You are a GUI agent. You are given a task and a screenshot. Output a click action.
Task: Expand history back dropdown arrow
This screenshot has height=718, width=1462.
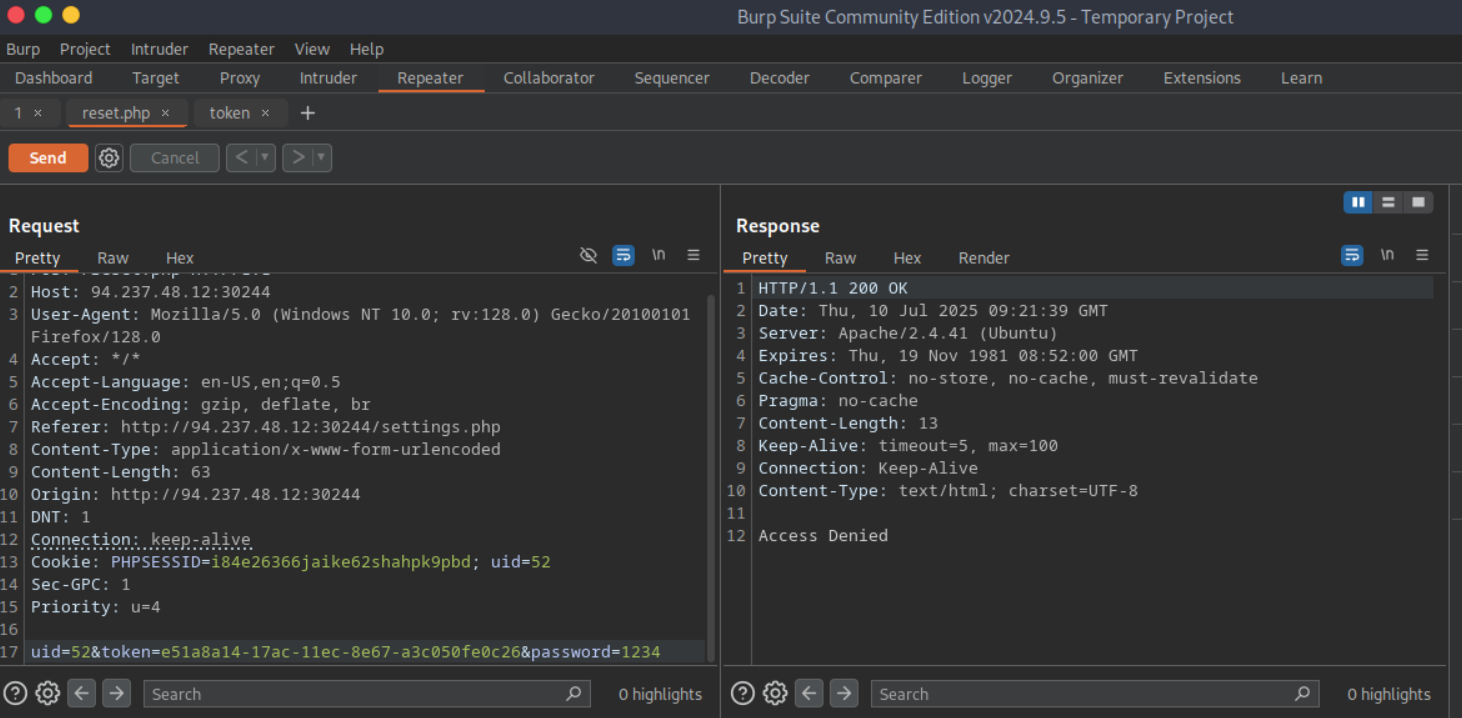pyautogui.click(x=265, y=158)
